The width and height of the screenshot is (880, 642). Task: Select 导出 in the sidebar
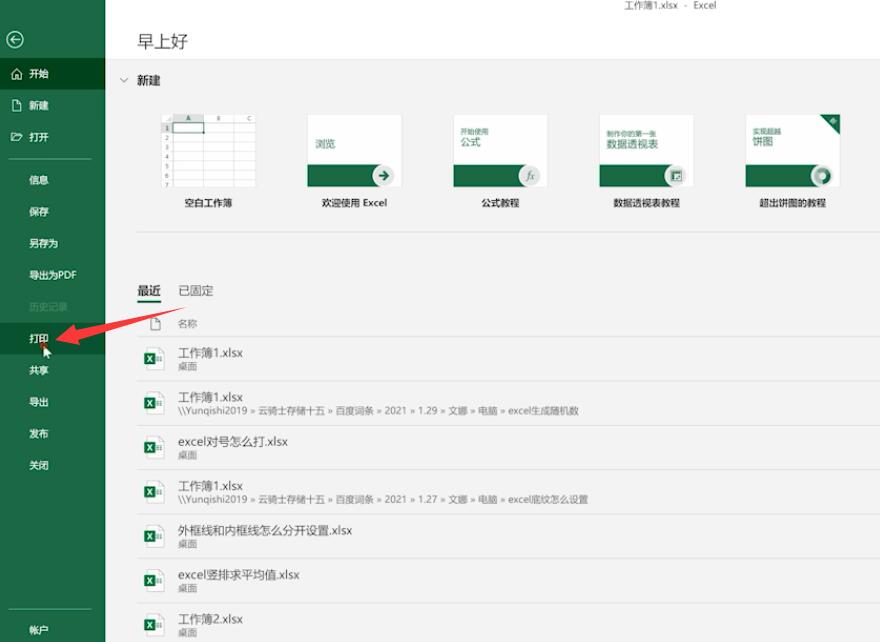point(52,402)
